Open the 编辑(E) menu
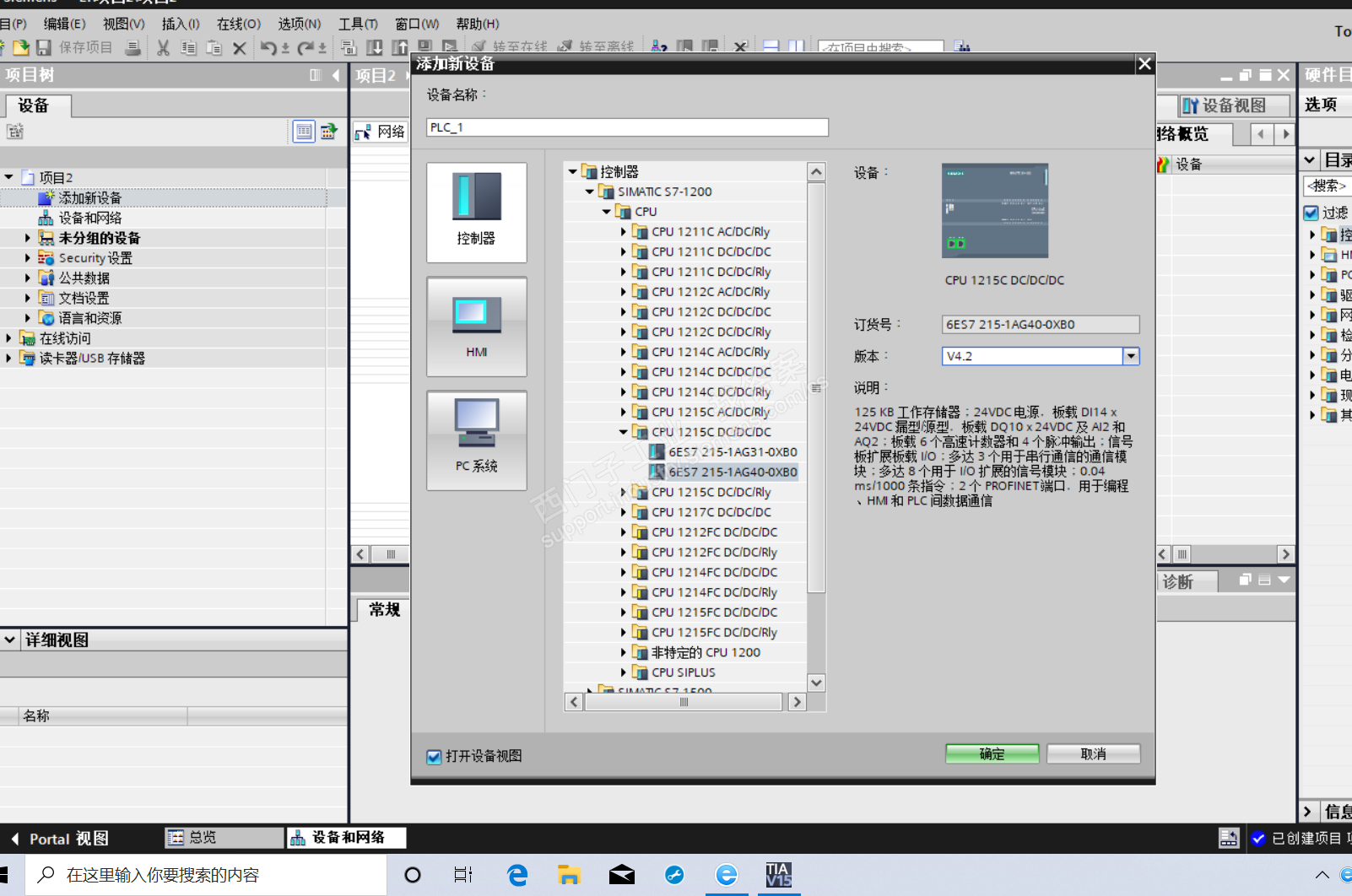The width and height of the screenshot is (1352, 896). (x=64, y=24)
